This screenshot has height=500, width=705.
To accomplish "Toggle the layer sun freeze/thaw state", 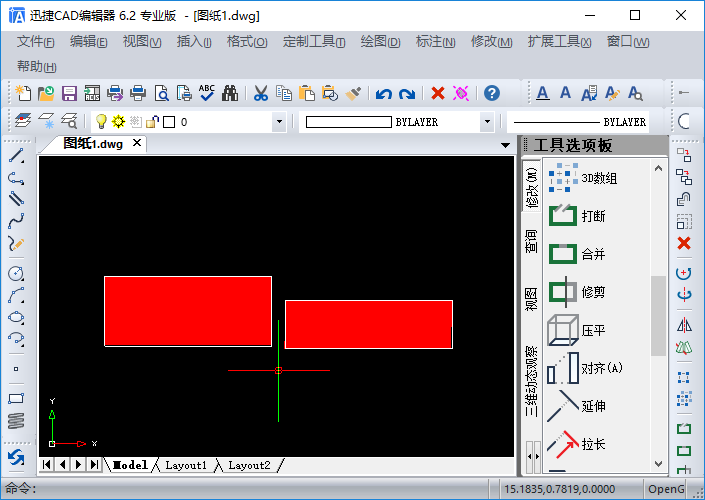I will 118,121.
